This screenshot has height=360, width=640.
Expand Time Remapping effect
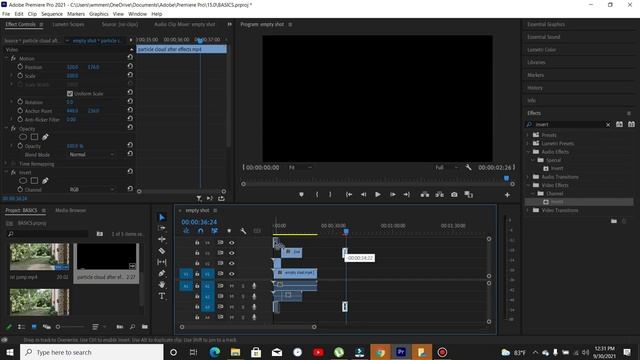click(7, 164)
